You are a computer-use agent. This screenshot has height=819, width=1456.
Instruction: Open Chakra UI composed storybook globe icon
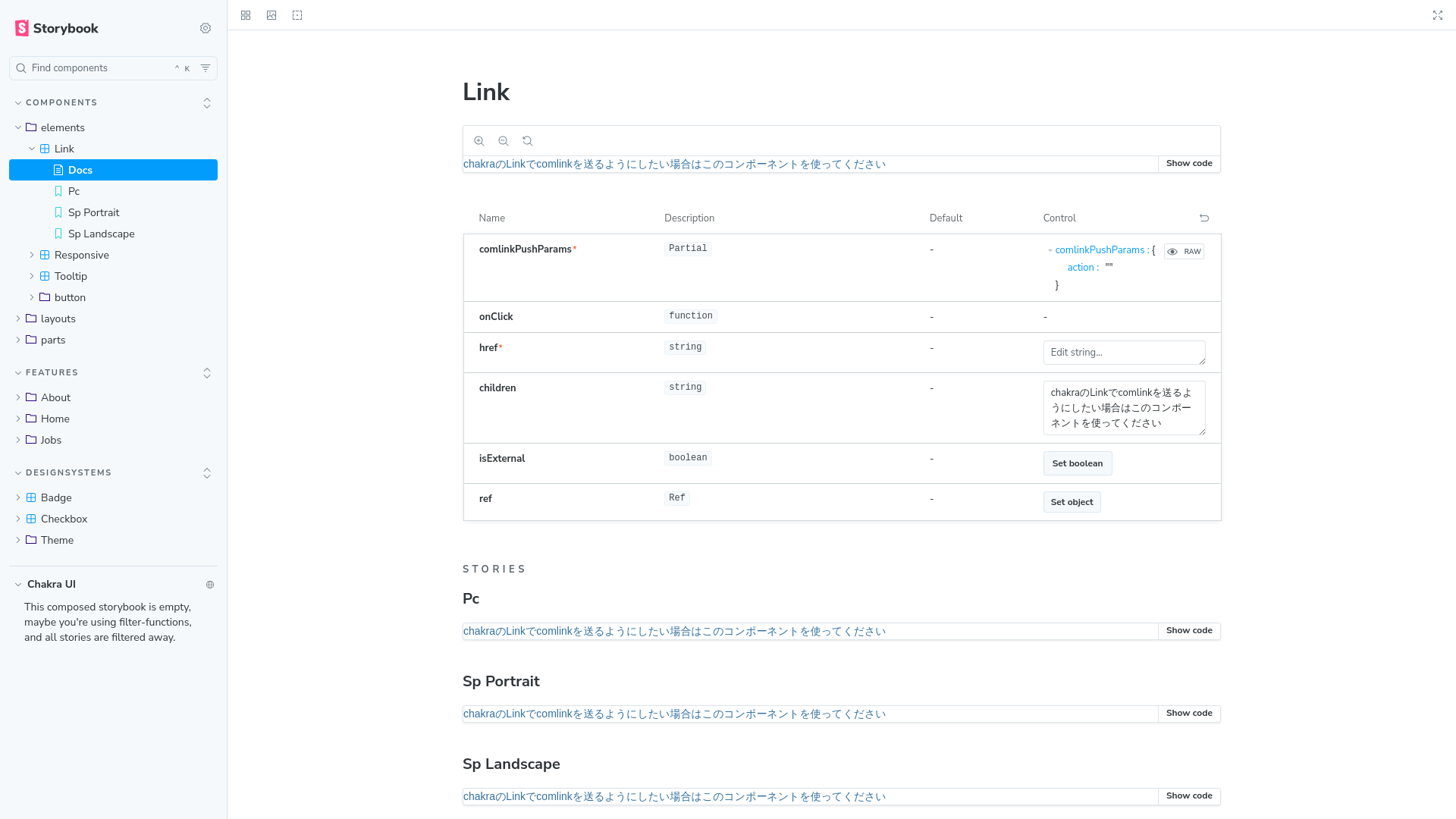click(210, 585)
